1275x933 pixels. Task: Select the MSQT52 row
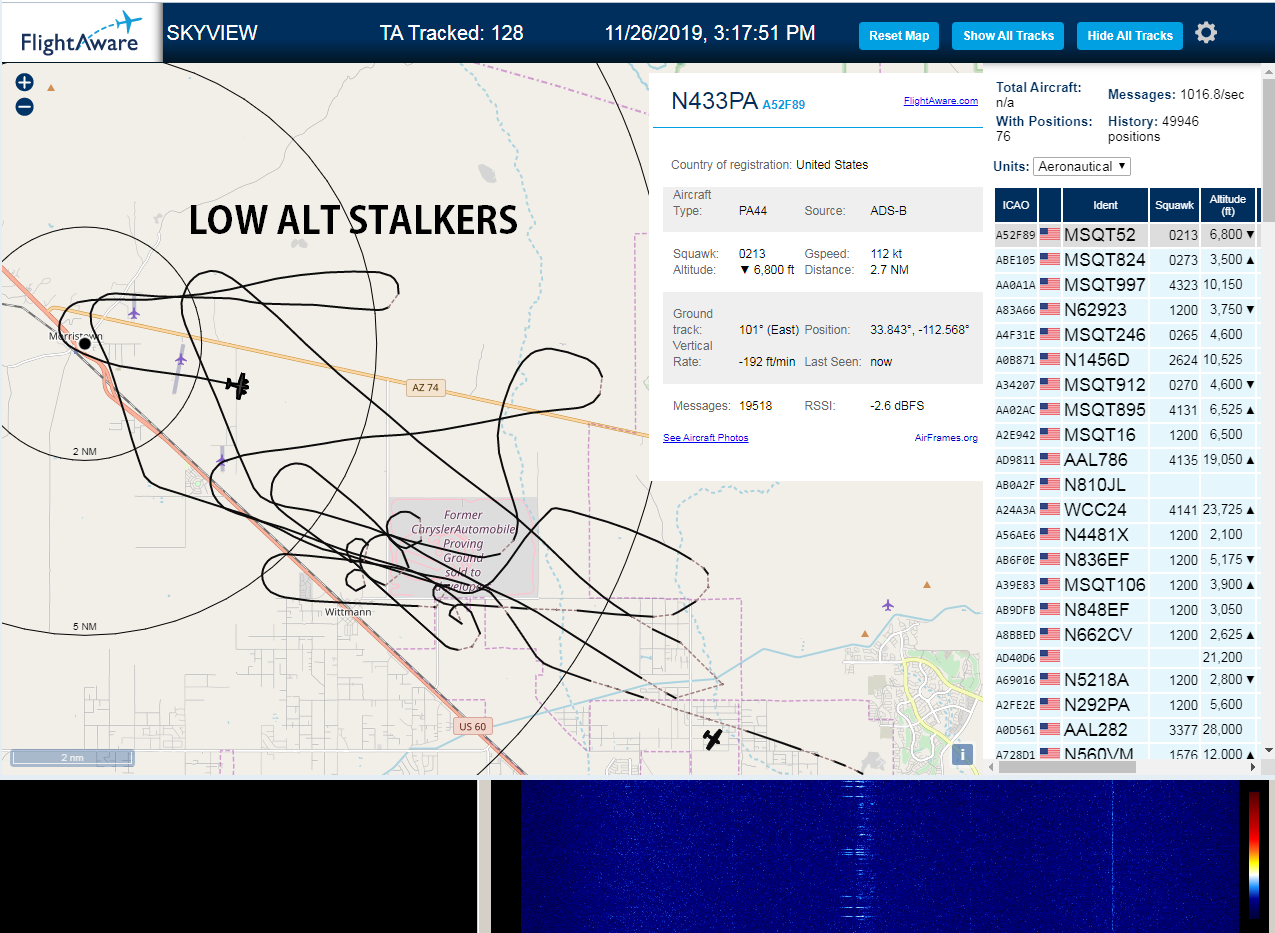tap(1125, 235)
